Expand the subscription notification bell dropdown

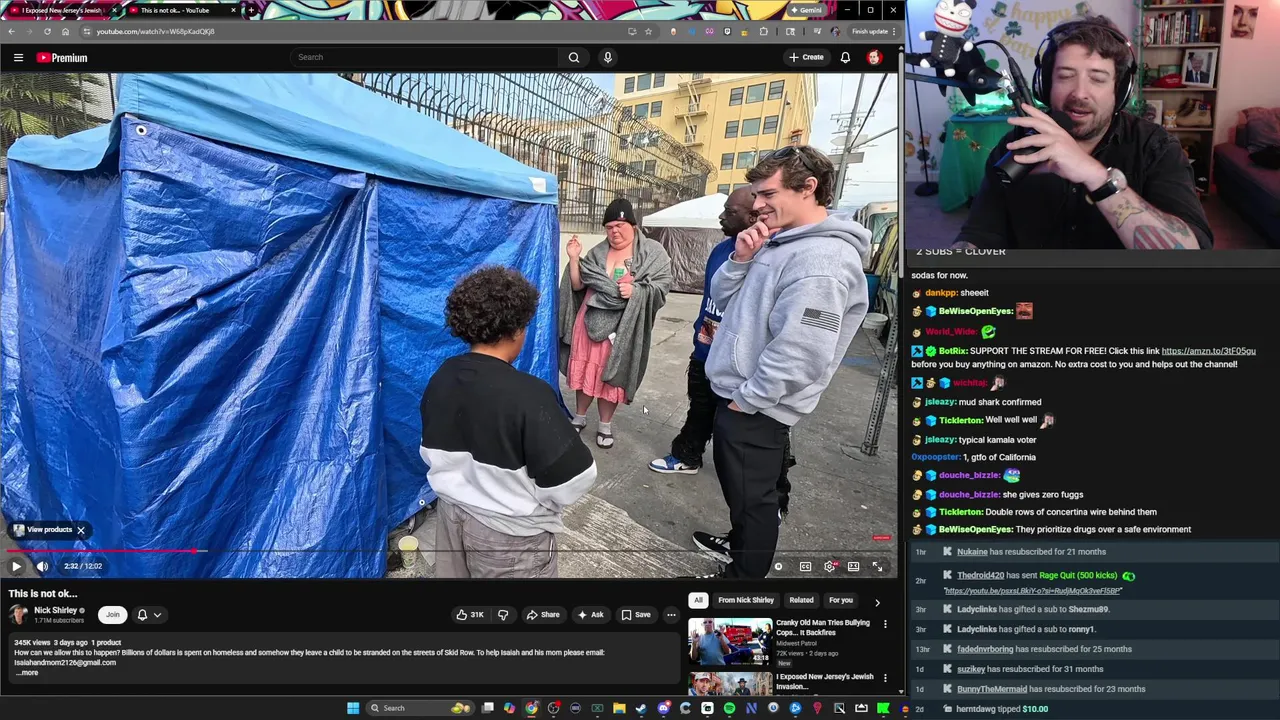click(148, 615)
